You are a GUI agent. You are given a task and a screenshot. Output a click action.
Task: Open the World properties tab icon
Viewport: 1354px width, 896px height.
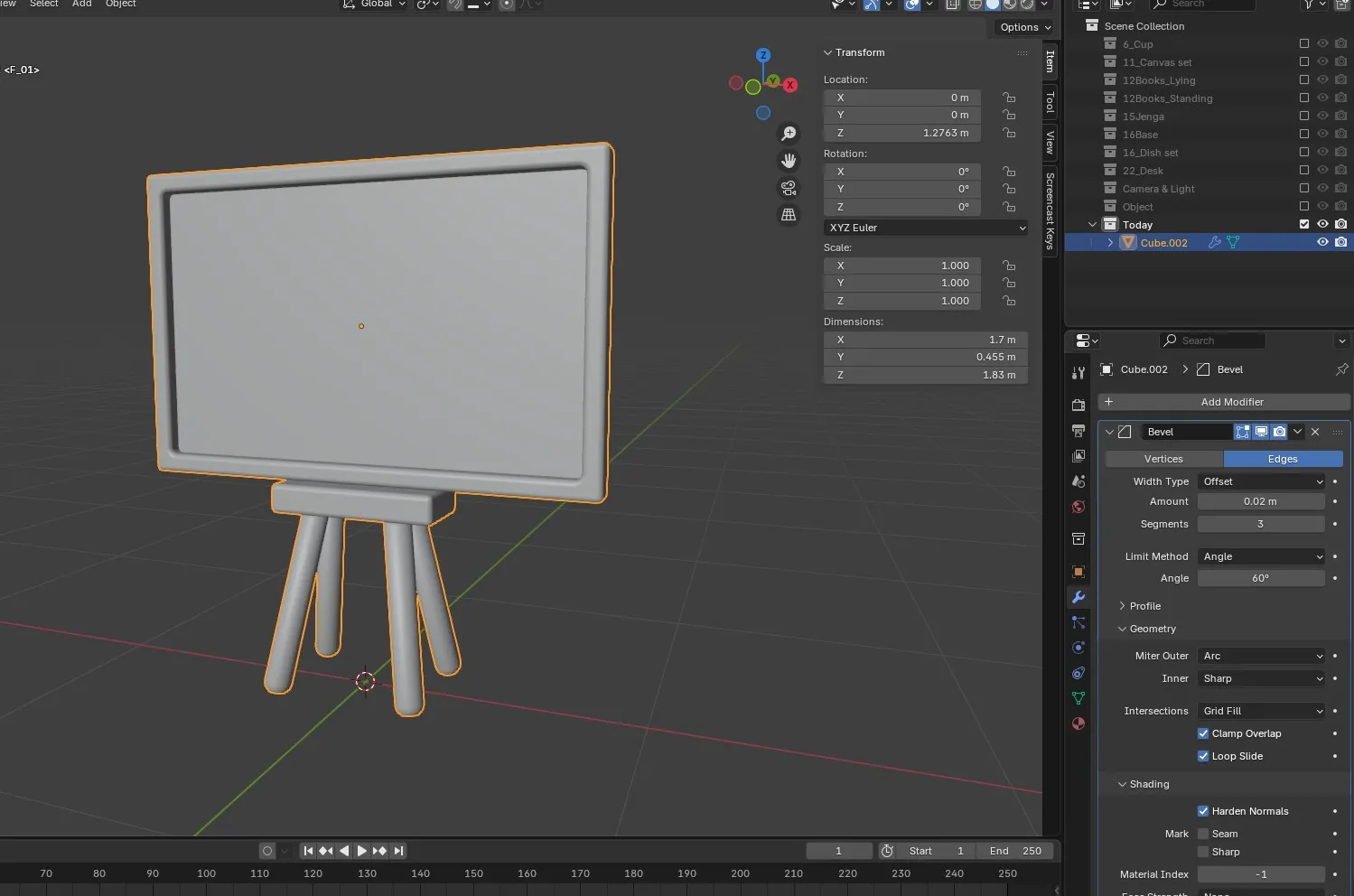(x=1078, y=507)
